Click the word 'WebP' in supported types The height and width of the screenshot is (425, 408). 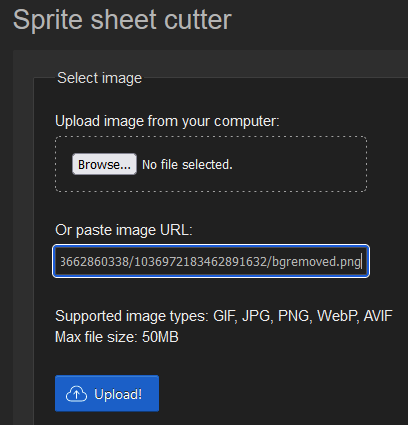pos(338,316)
